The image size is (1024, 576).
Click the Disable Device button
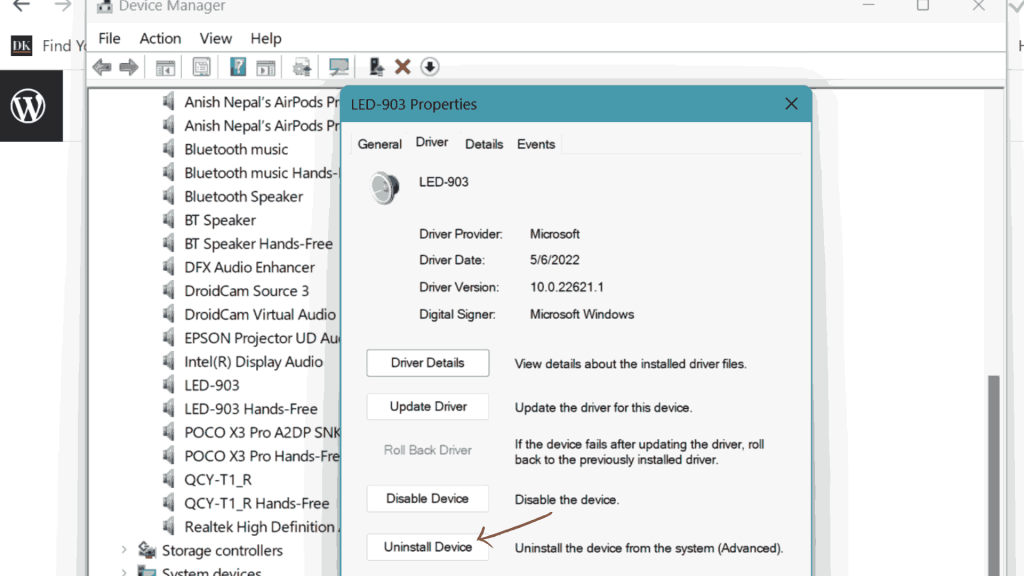point(428,499)
